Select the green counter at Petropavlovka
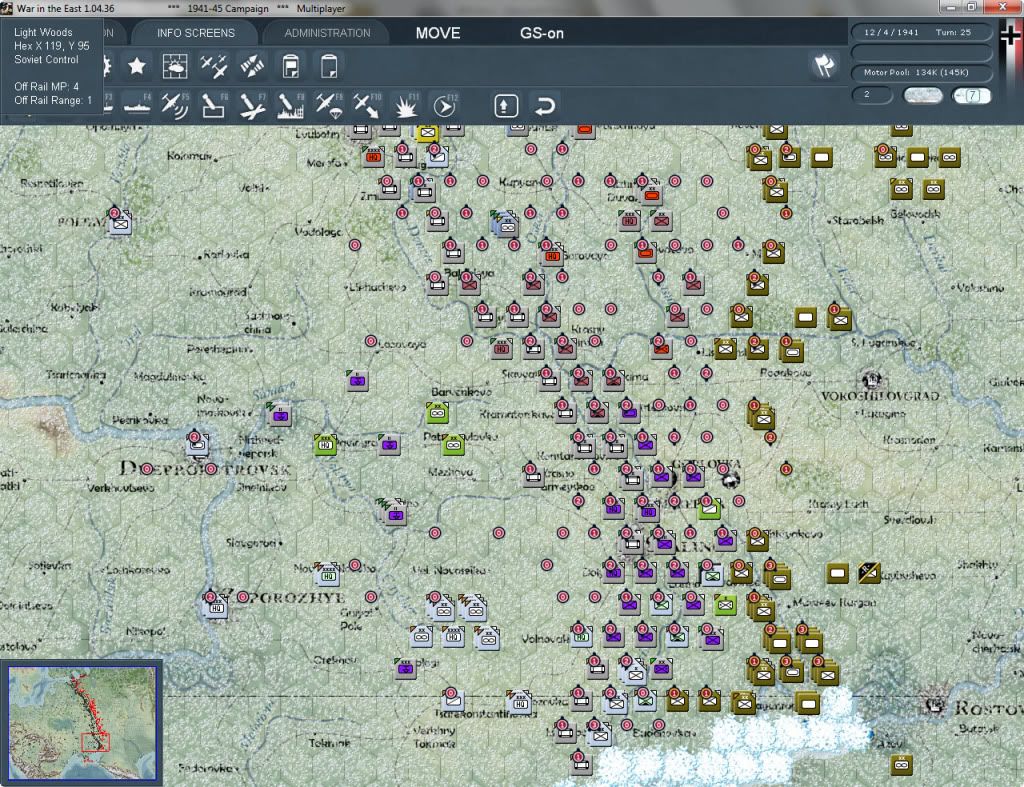 pyautogui.click(x=453, y=445)
